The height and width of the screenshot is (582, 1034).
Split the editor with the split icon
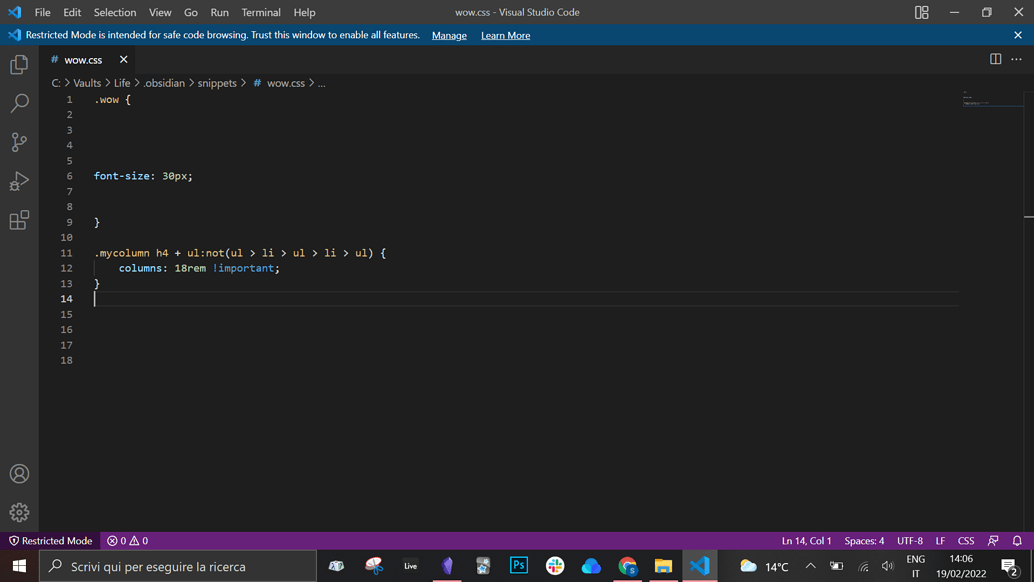(995, 59)
